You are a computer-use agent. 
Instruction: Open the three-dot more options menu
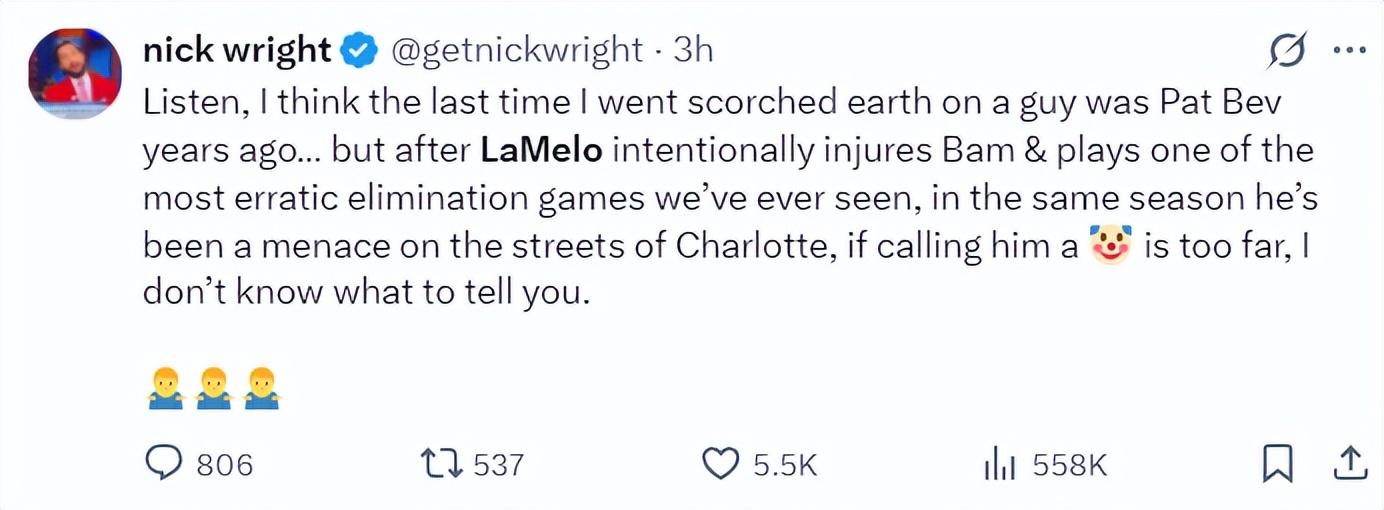[x=1349, y=50]
